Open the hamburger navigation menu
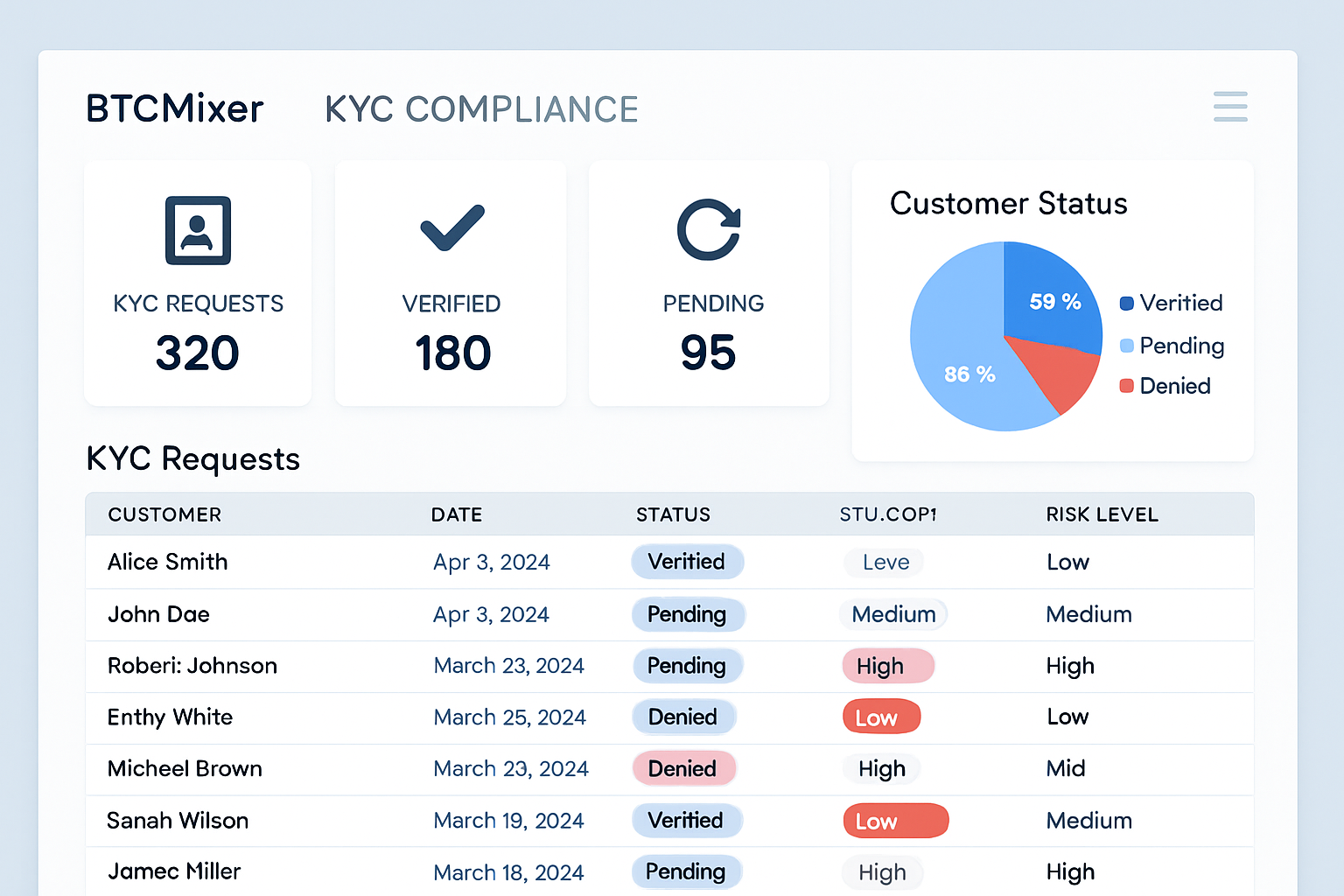Viewport: 1344px width, 896px height. click(x=1230, y=106)
